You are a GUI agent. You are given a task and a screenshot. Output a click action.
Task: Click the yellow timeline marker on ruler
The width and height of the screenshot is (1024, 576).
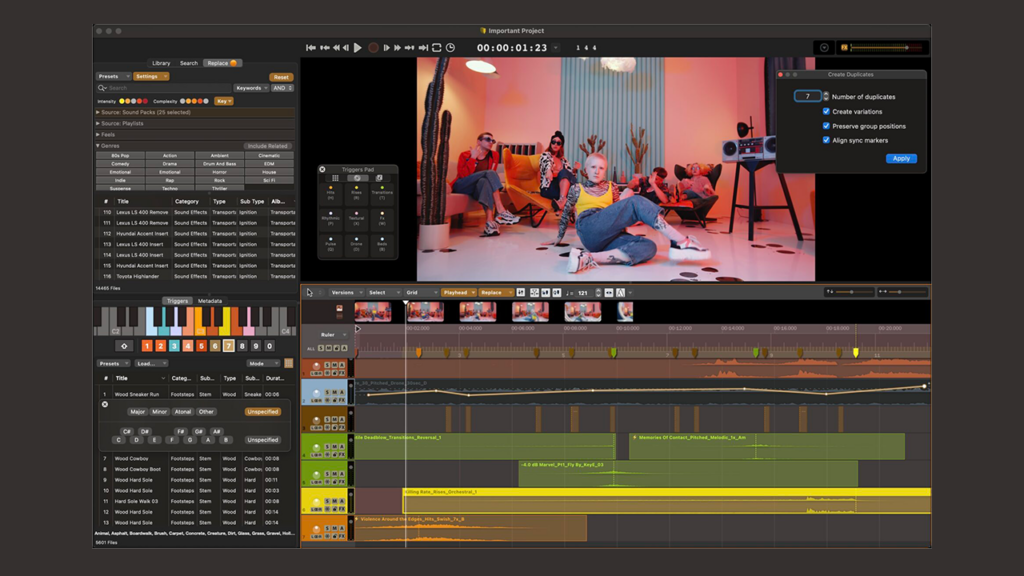point(856,353)
